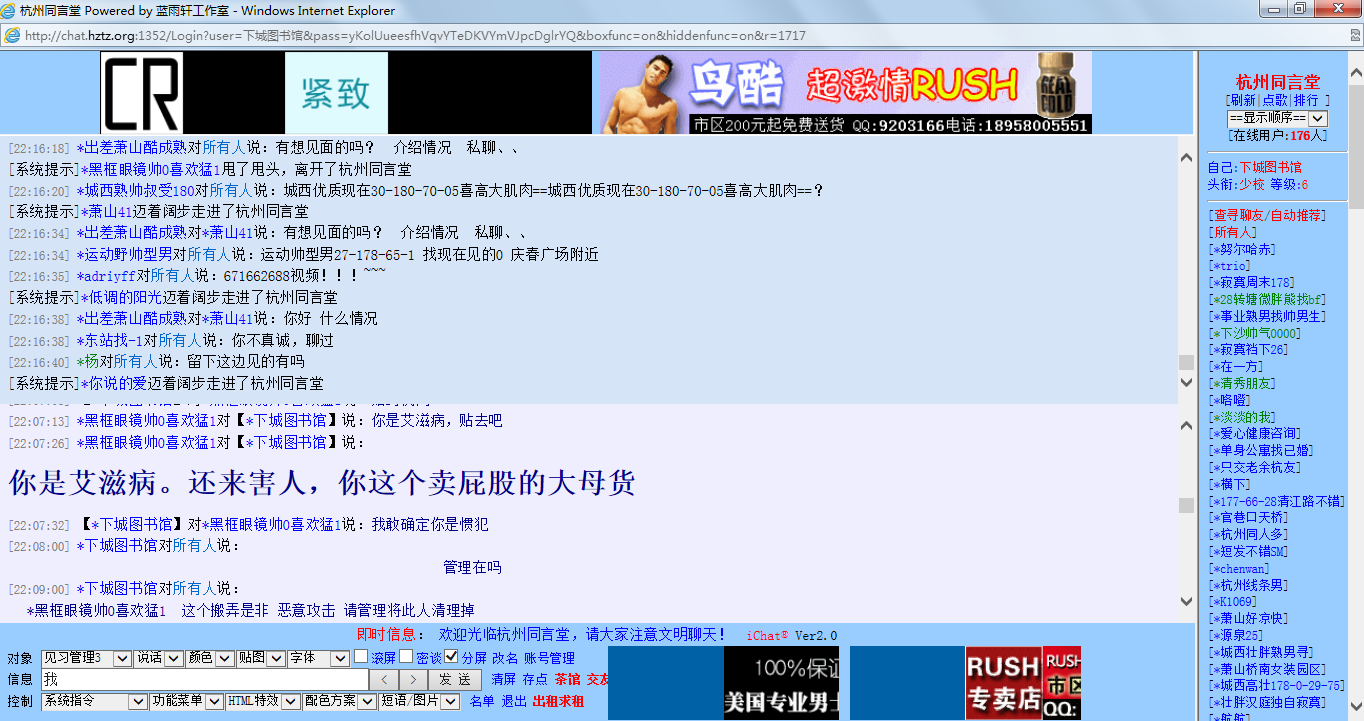
Task: Open the HTML特效 menu
Action: [x=262, y=702]
